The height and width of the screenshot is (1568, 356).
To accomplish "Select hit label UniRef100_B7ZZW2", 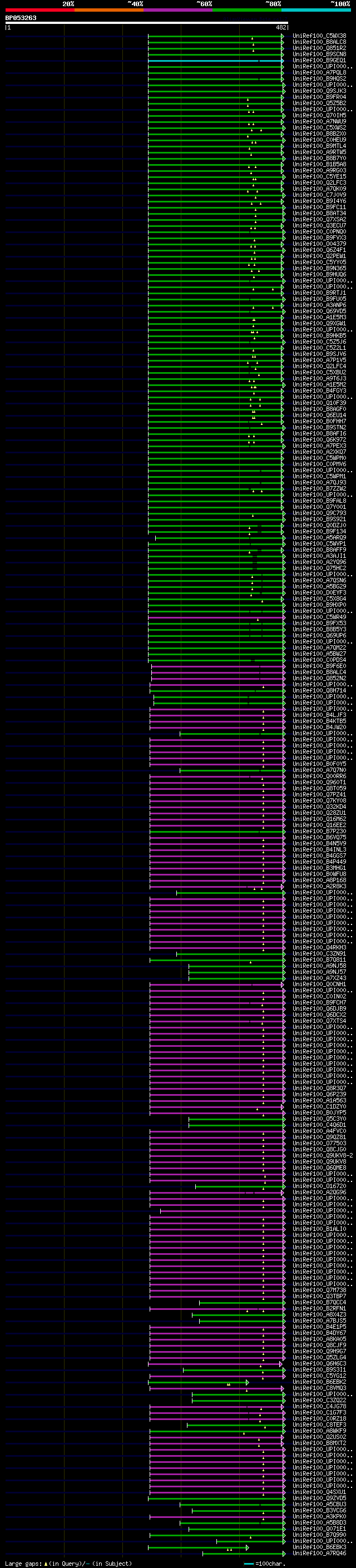I will 319,489.
